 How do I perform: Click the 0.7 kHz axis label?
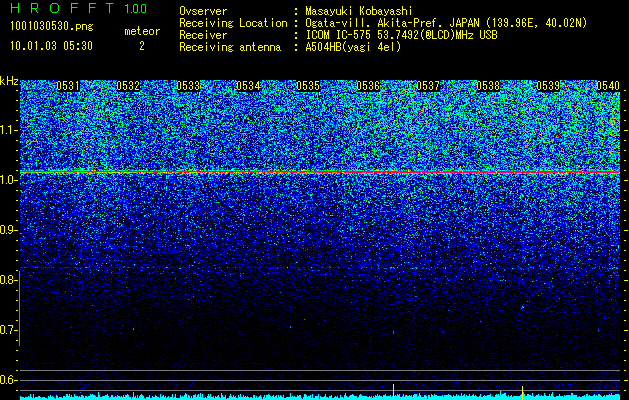pos(8,330)
